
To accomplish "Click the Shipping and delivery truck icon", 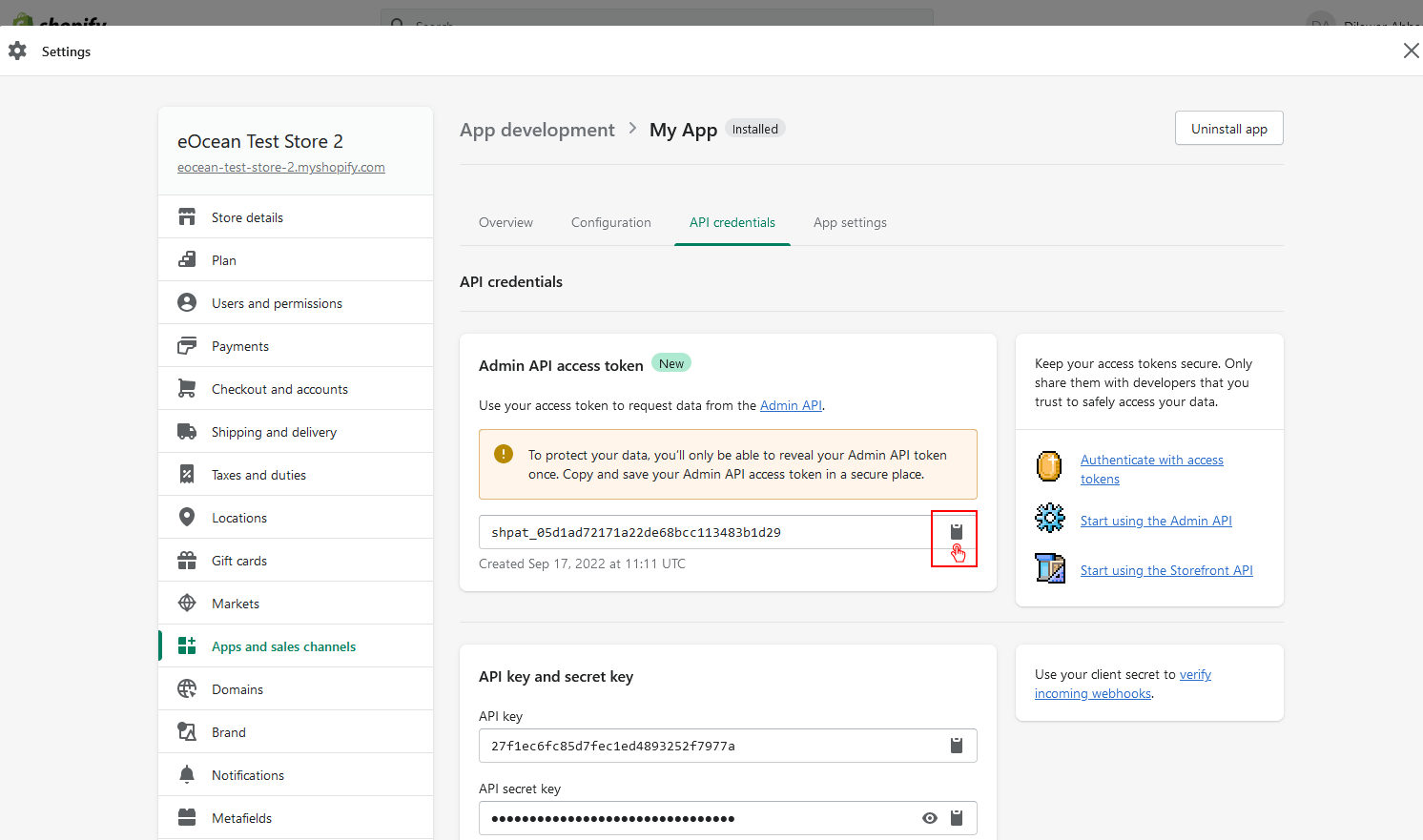I will click(x=187, y=432).
